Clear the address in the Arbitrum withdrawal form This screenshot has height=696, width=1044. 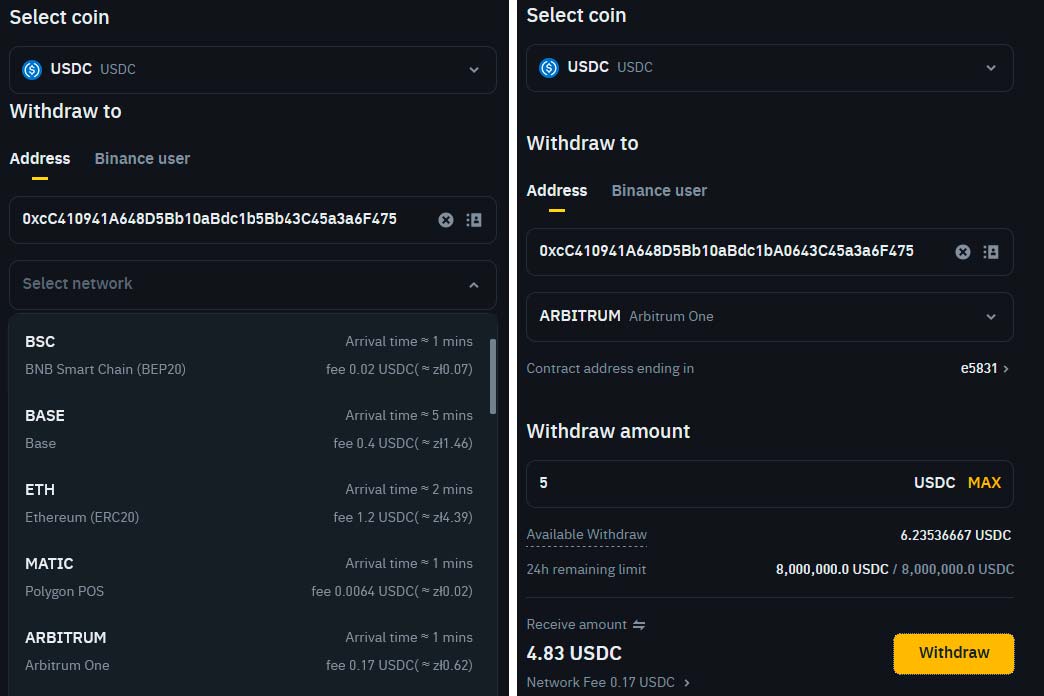[x=962, y=252]
